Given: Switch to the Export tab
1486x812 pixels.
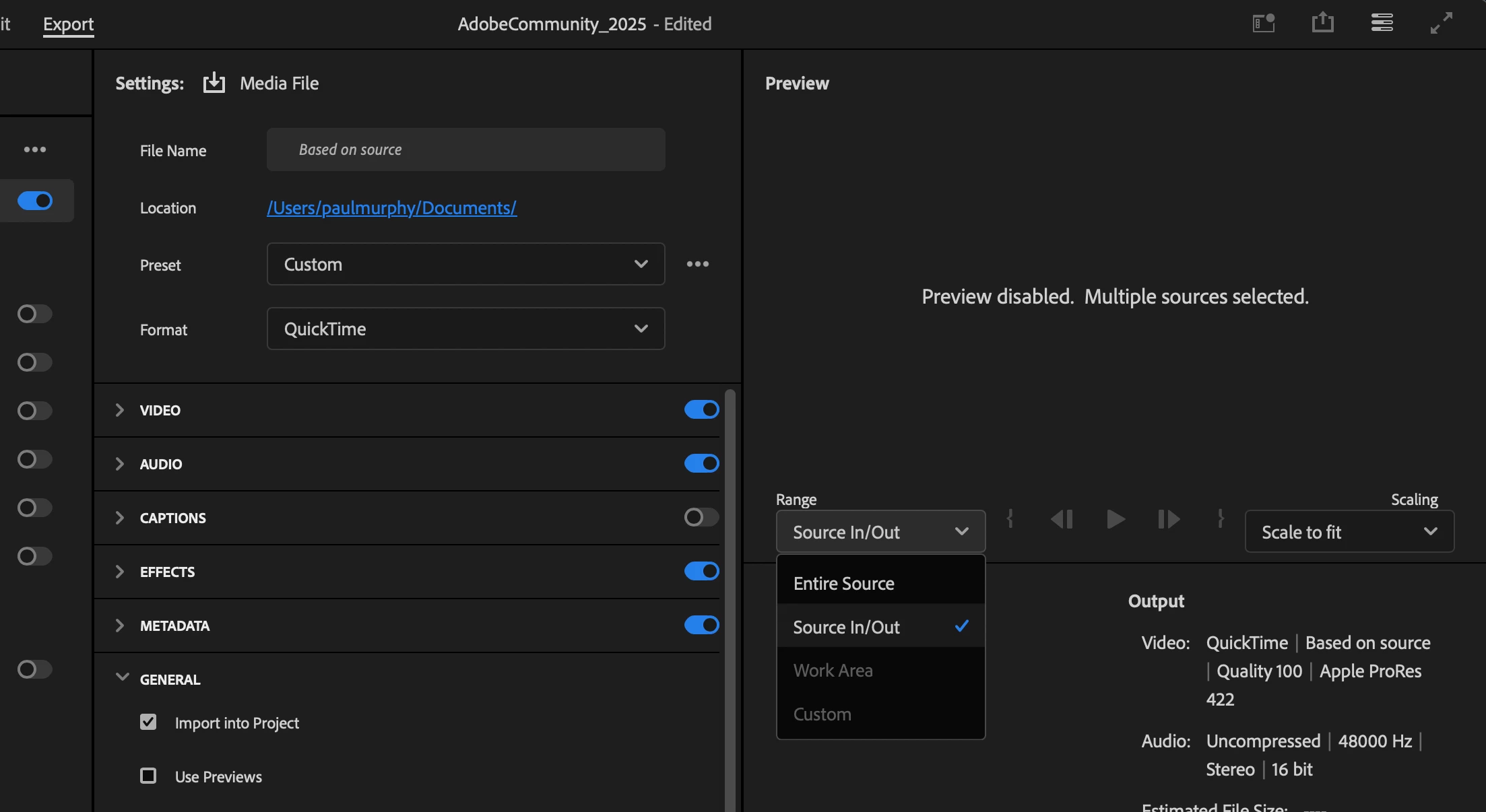Looking at the screenshot, I should pyautogui.click(x=68, y=24).
